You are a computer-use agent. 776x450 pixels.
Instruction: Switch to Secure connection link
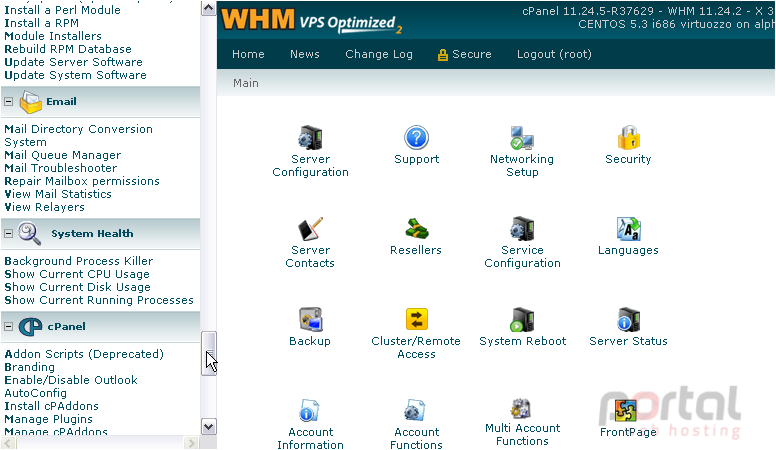pos(465,54)
